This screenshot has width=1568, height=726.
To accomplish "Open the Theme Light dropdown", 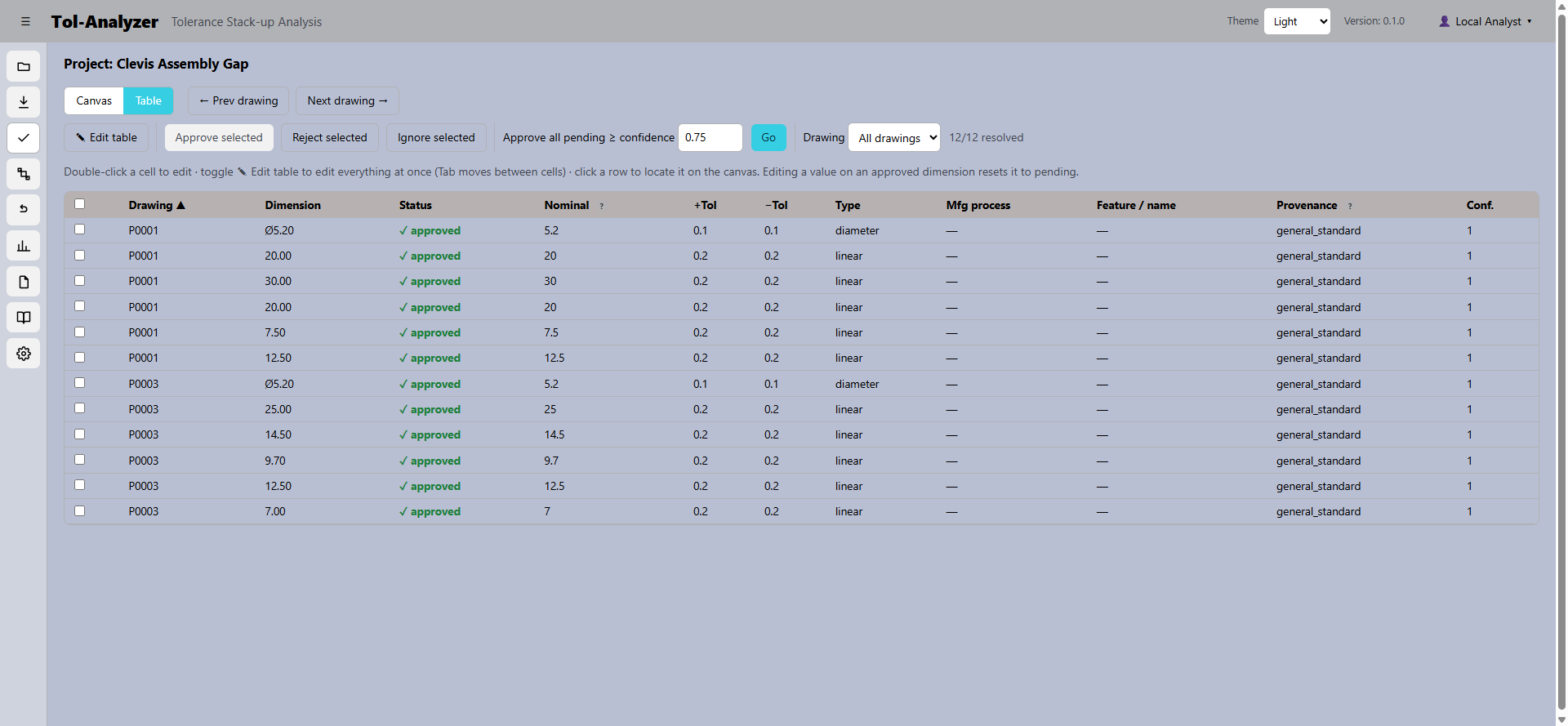I will coord(1297,21).
